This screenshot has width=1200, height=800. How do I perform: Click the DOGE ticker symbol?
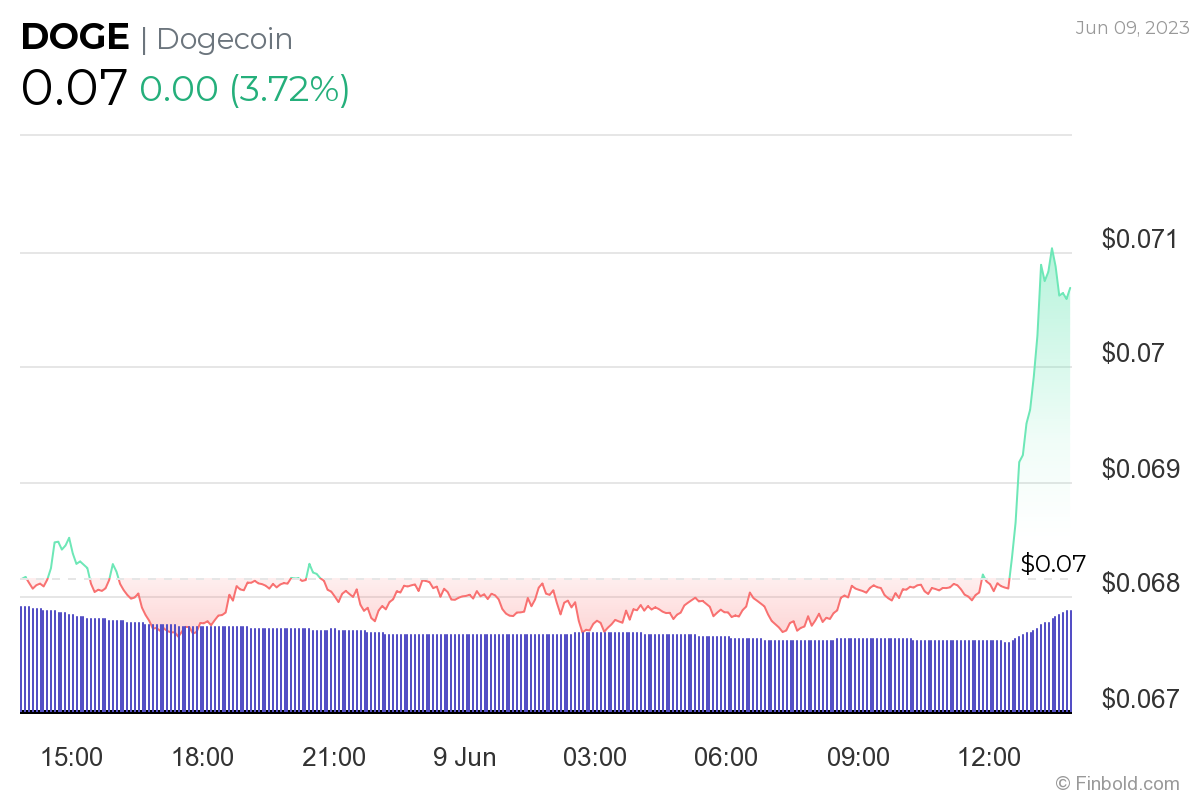pyautogui.click(x=75, y=38)
